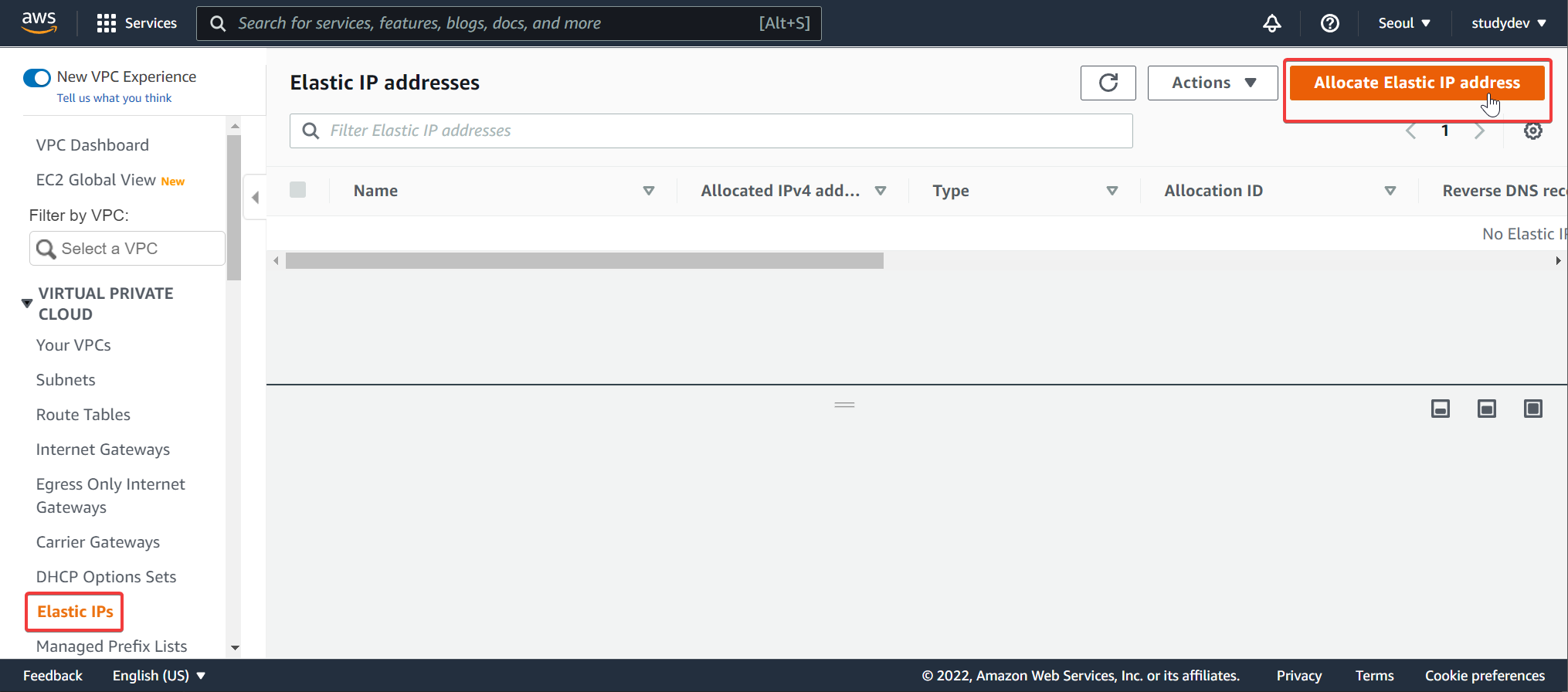This screenshot has width=1568, height=692.
Task: Open the English (US) language dropdown
Action: tap(159, 676)
